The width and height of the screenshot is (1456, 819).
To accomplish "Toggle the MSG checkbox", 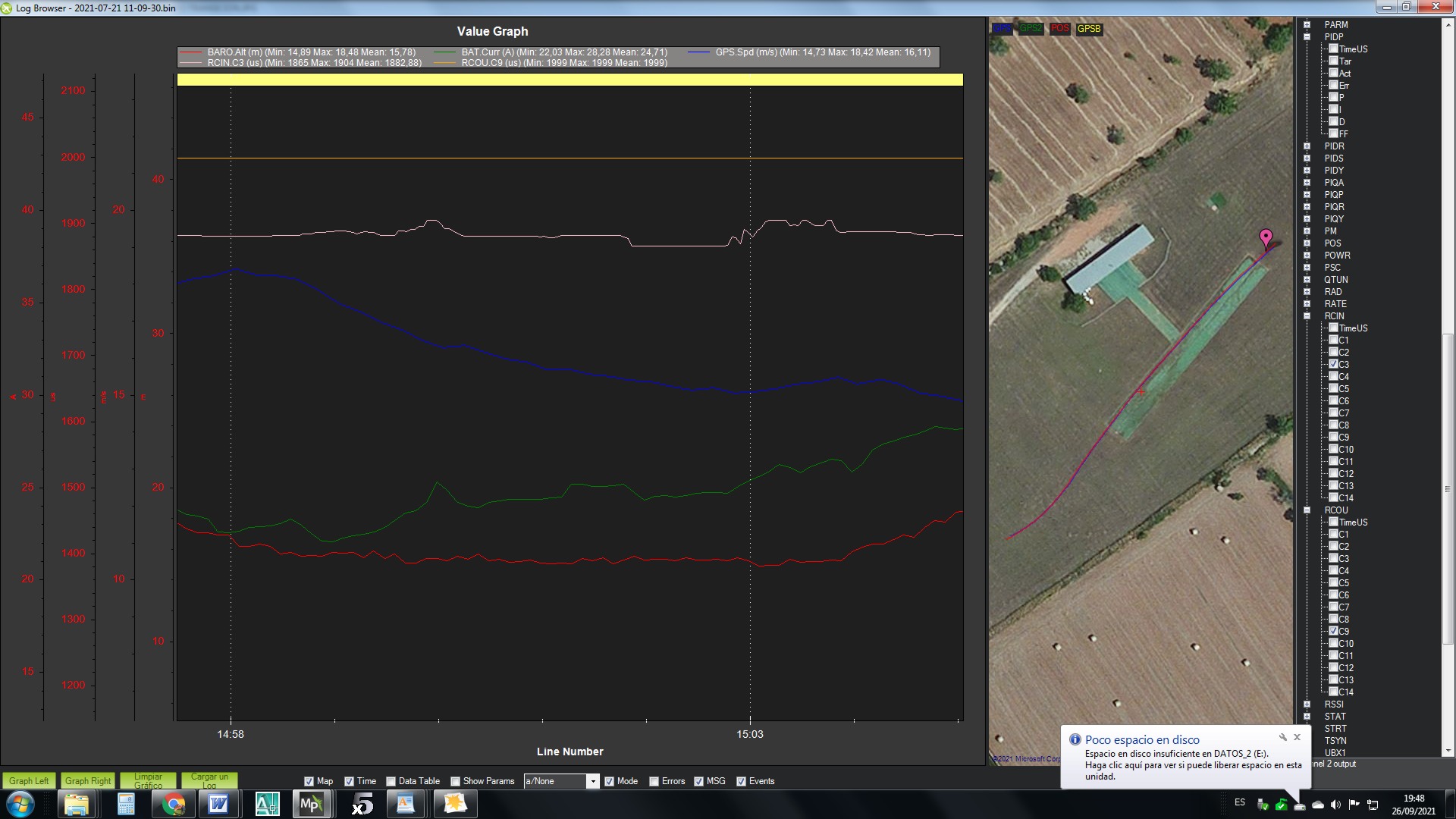I will coord(698,781).
